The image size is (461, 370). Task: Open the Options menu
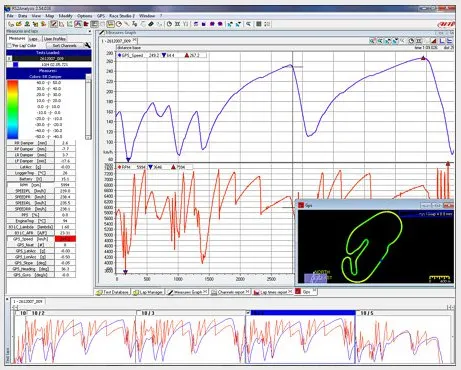(85, 16)
